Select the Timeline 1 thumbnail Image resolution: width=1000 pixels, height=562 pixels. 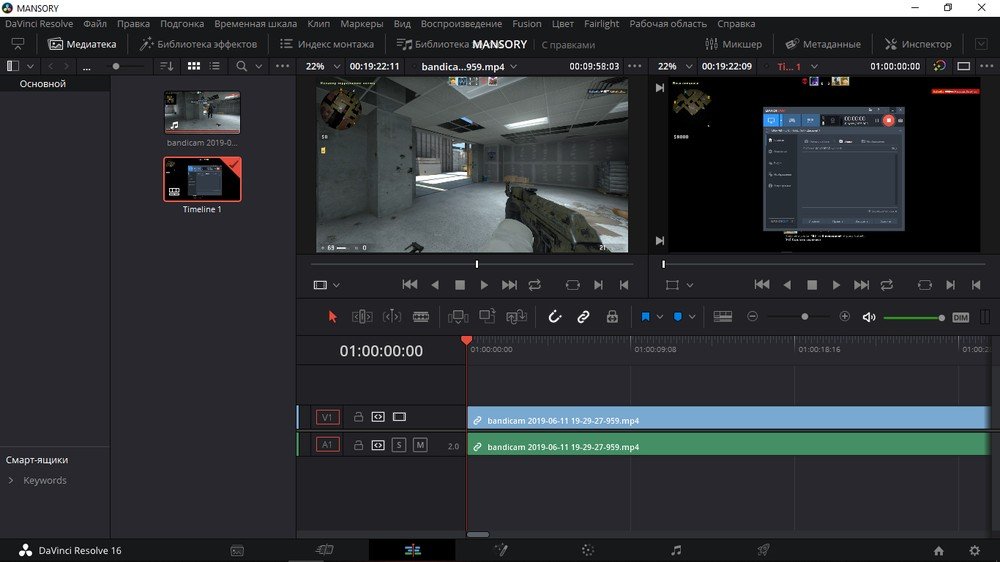tap(202, 179)
